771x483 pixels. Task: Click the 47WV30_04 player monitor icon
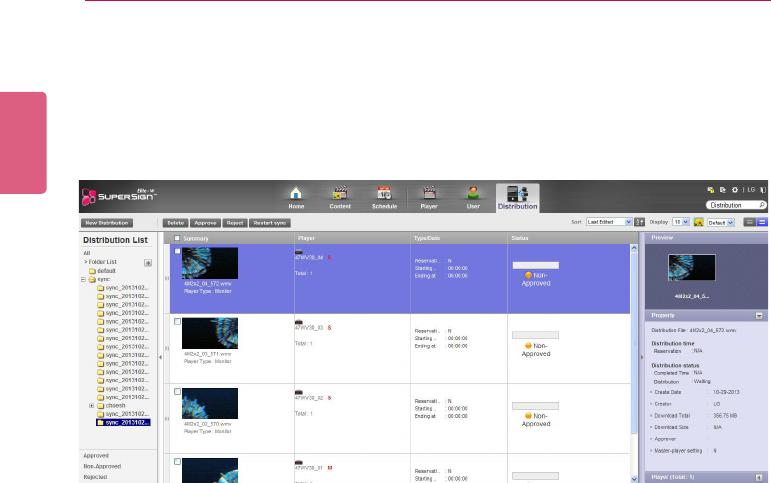click(x=298, y=252)
